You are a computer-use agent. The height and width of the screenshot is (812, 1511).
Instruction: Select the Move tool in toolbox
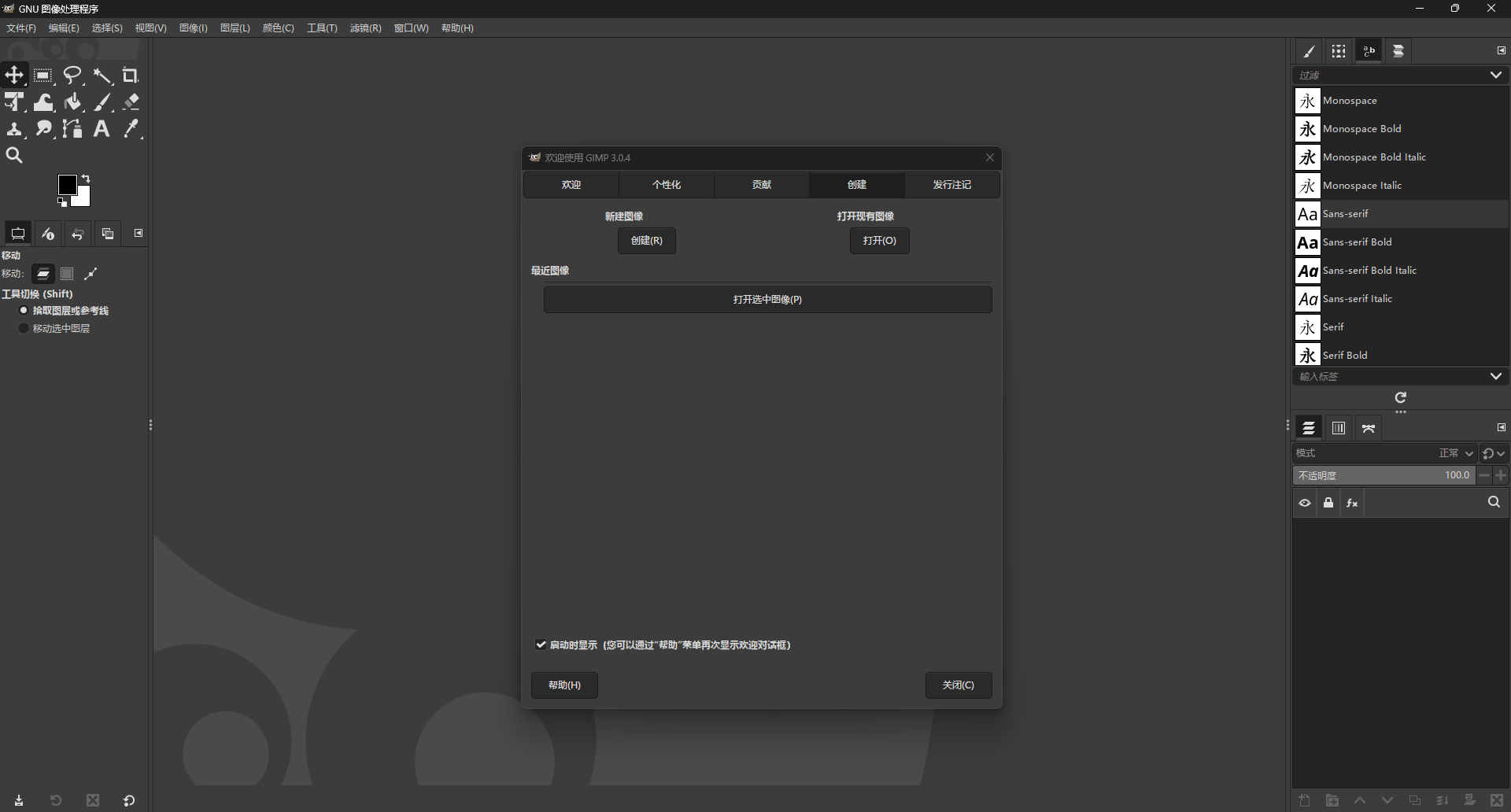click(14, 76)
